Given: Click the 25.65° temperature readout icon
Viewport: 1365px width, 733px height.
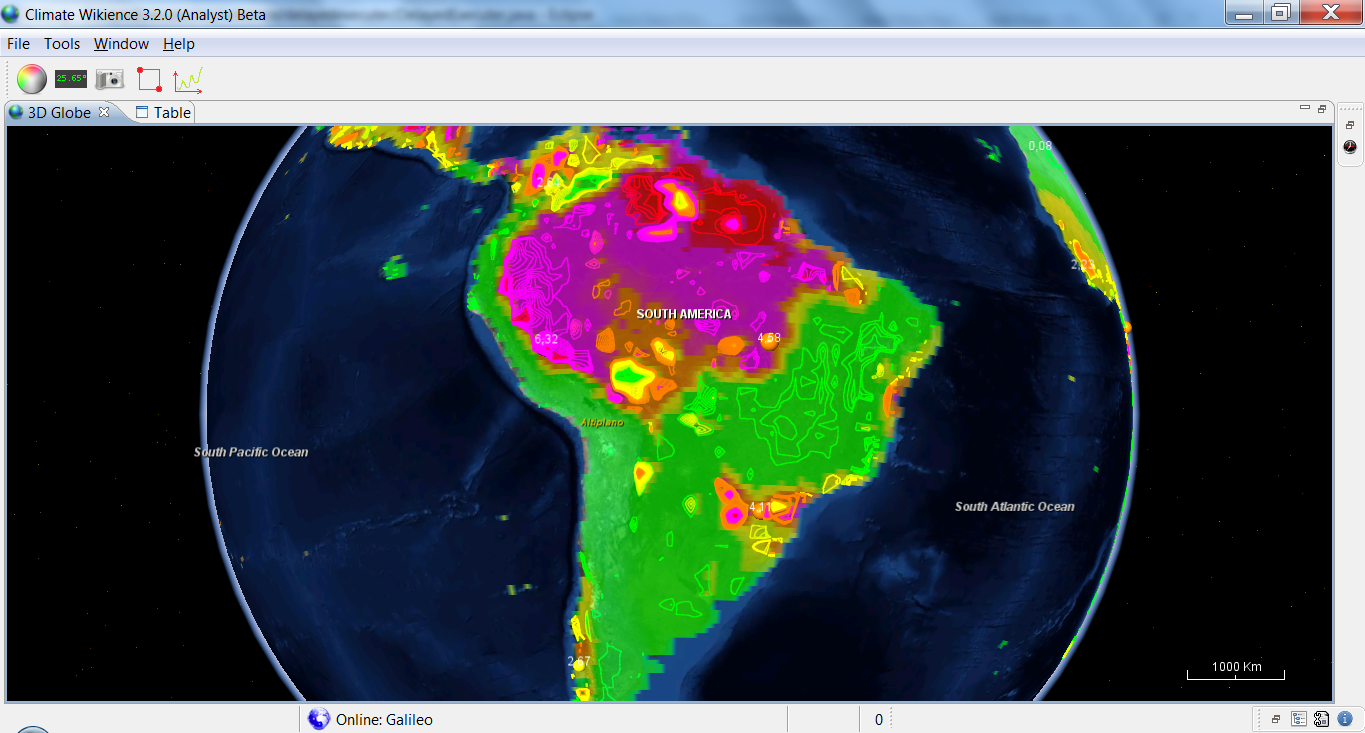Looking at the screenshot, I should (x=71, y=78).
